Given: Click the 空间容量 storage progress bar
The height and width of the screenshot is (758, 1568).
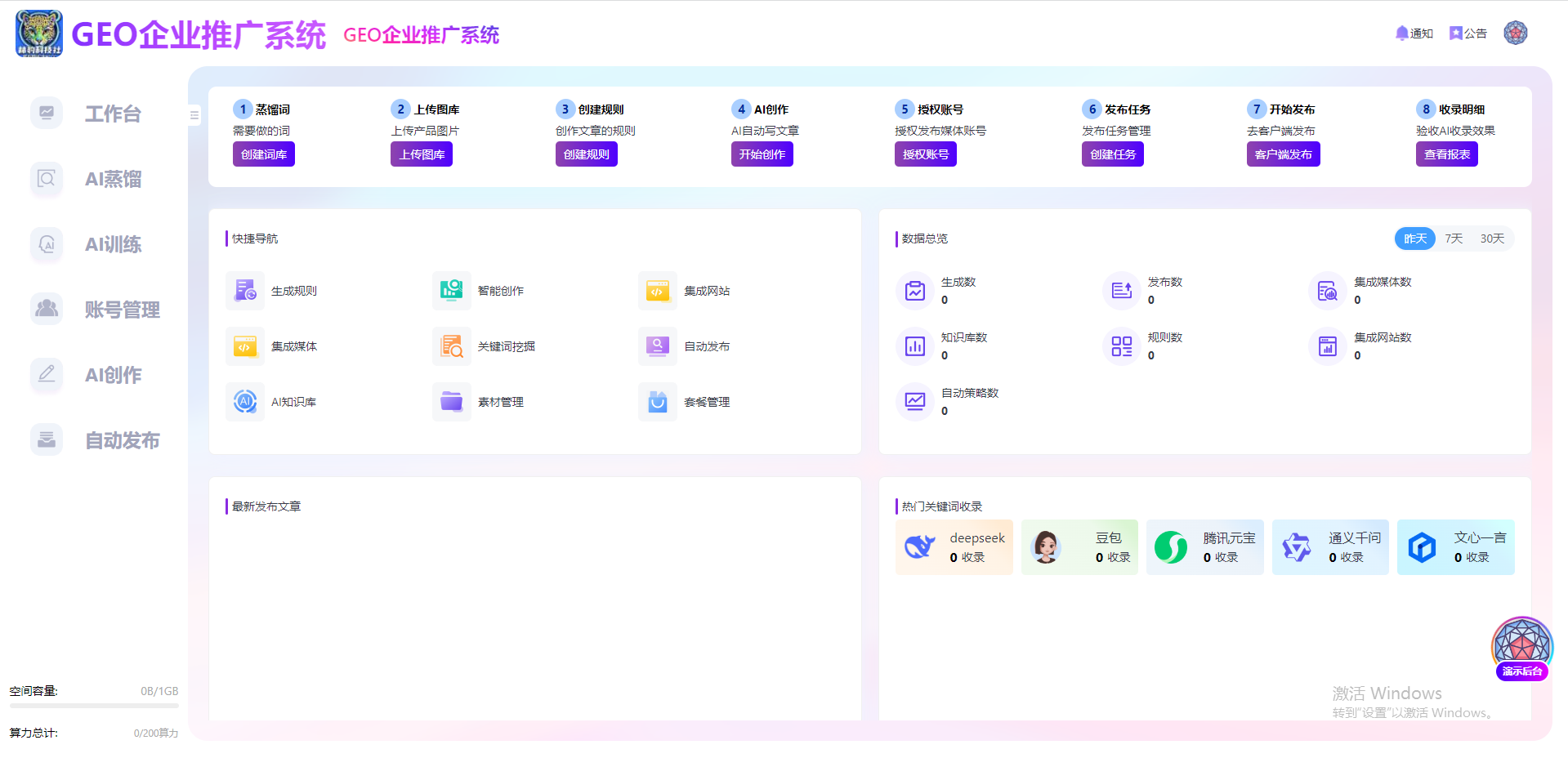Looking at the screenshot, I should [94, 707].
